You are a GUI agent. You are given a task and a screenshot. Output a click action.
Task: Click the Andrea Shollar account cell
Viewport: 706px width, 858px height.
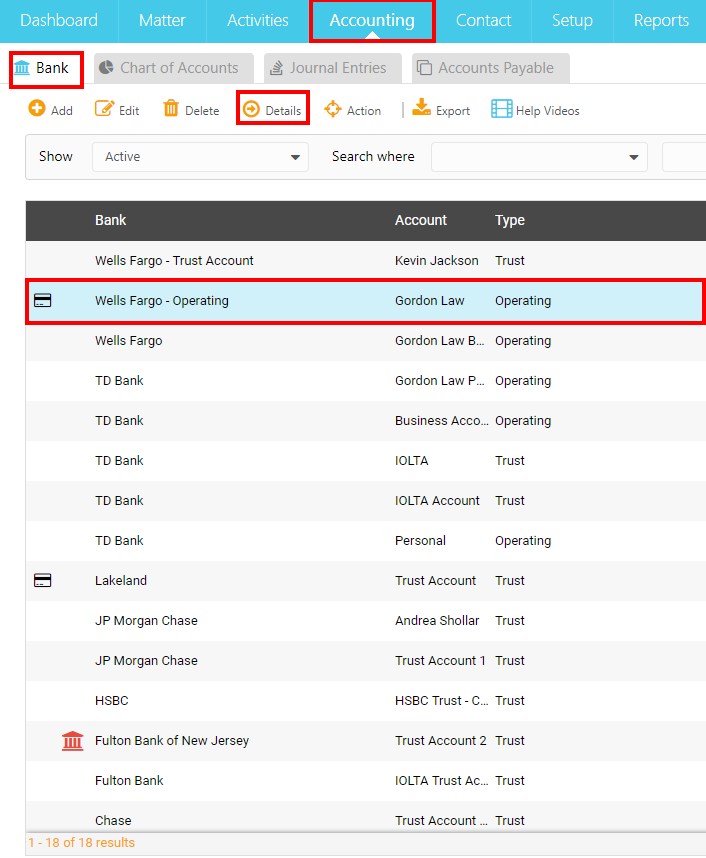click(x=437, y=620)
